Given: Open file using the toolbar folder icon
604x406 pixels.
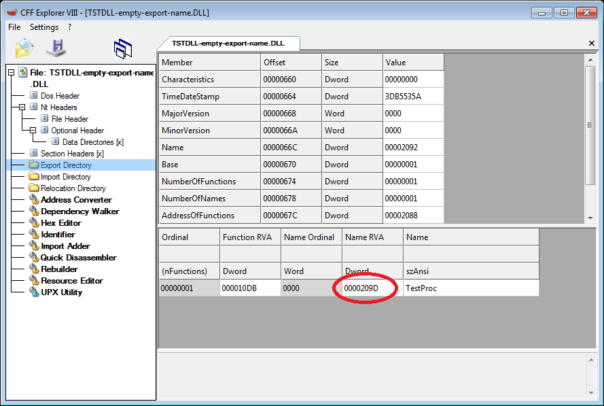Looking at the screenshot, I should (x=24, y=48).
